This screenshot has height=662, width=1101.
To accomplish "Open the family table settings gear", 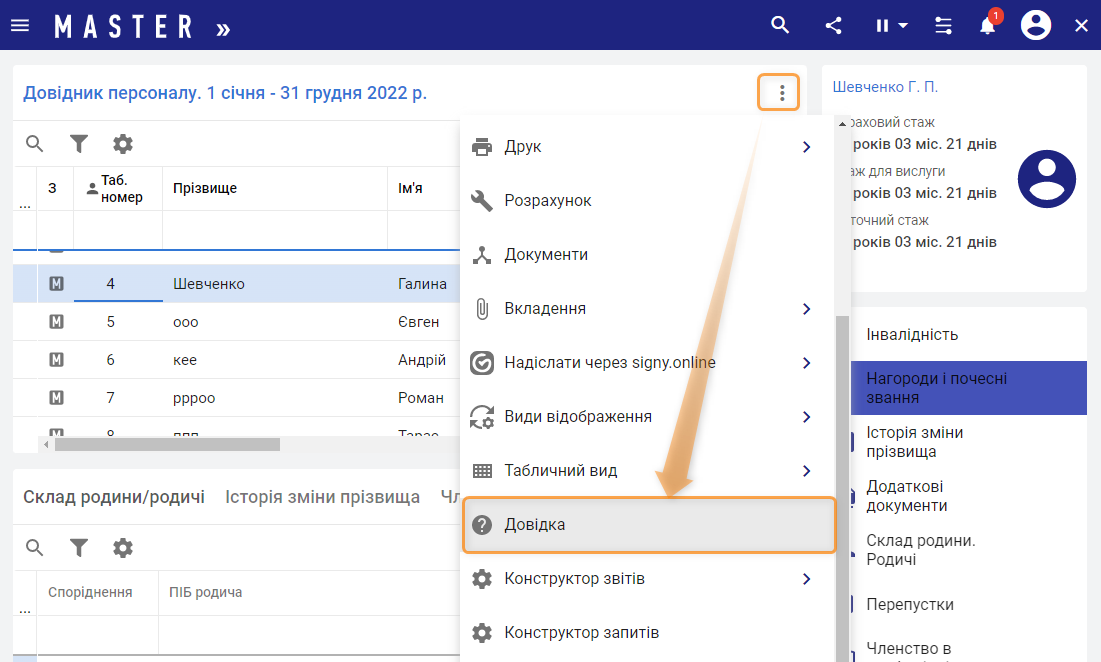I will pos(123,548).
